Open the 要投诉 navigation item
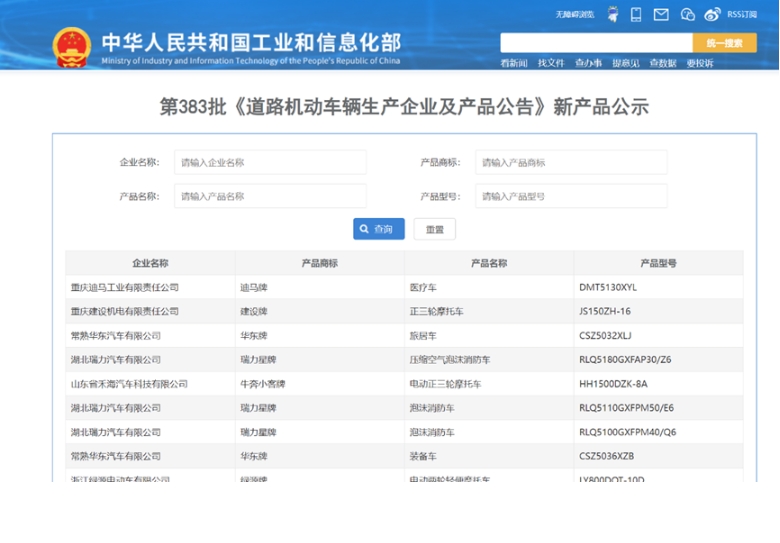Image resolution: width=780 pixels, height=543 pixels. point(700,63)
